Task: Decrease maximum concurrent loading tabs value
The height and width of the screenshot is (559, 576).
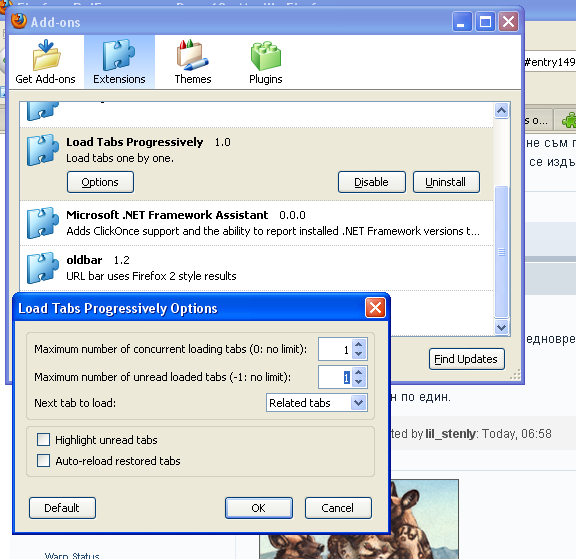Action: pos(359,354)
